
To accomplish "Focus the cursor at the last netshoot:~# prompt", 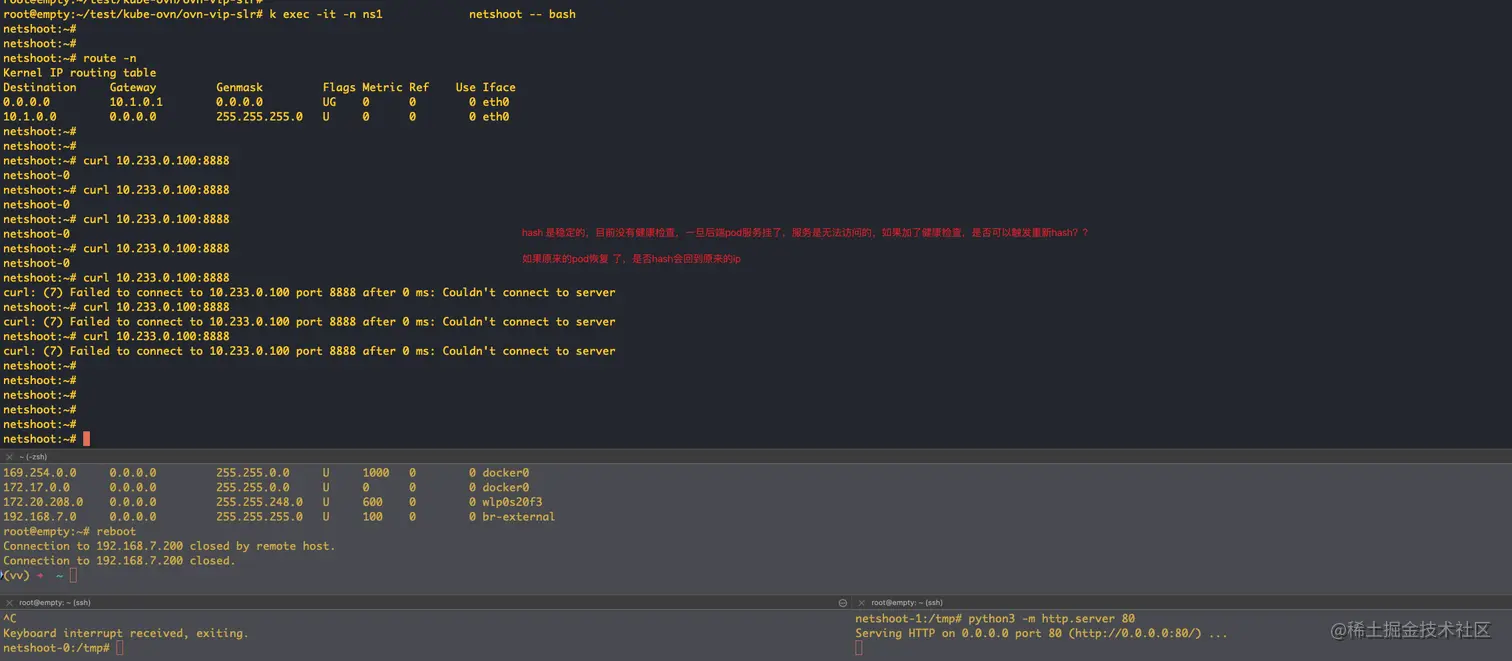I will [87, 439].
